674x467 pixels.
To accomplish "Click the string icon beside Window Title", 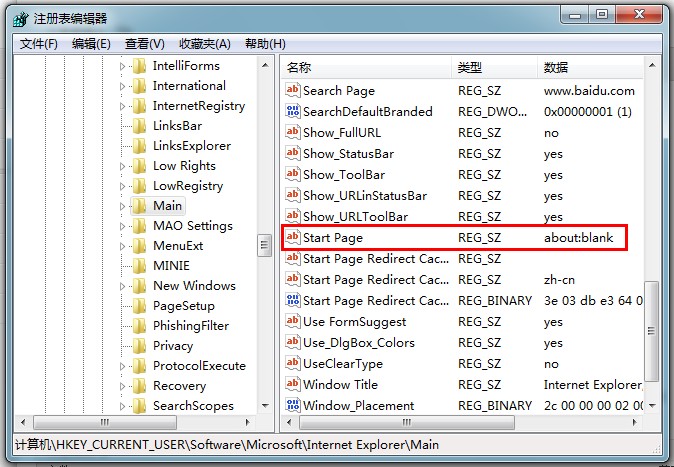I will 293,384.
